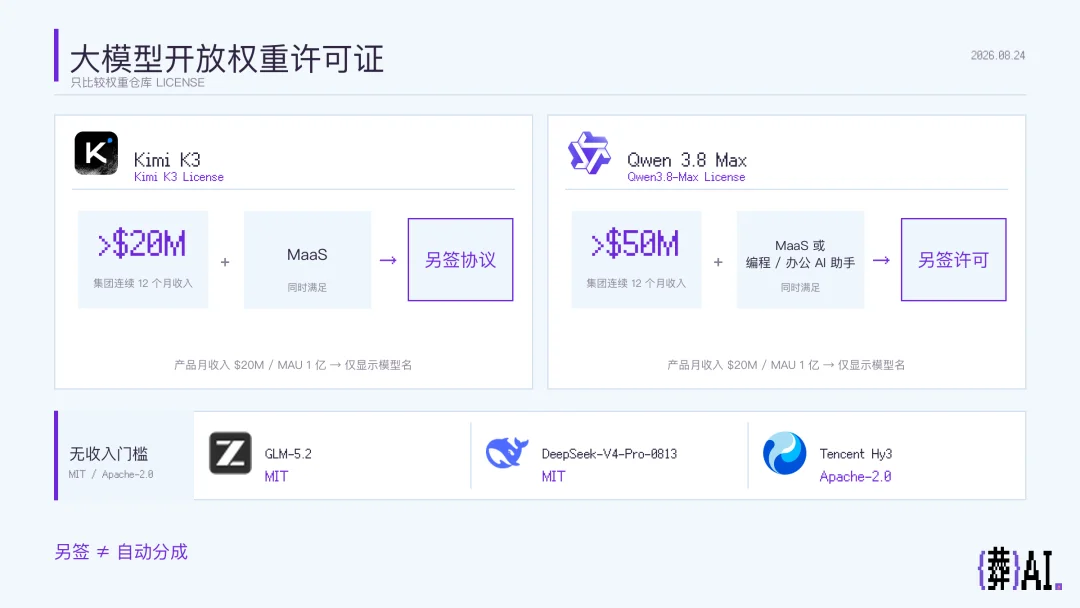The height and width of the screenshot is (608, 1080).
Task: Click the Kimi K logo icon
Action: pyautogui.click(x=96, y=153)
